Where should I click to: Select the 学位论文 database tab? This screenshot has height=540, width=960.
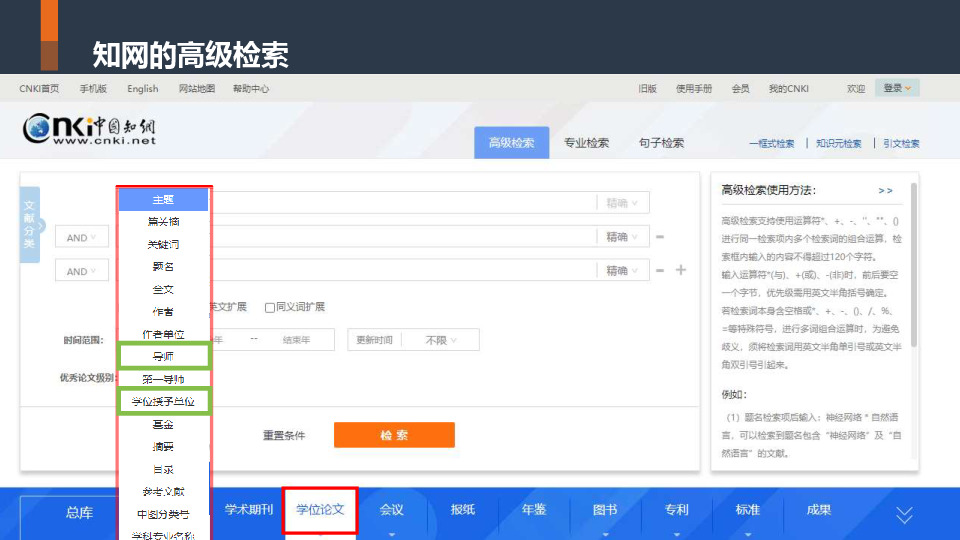tap(320, 509)
